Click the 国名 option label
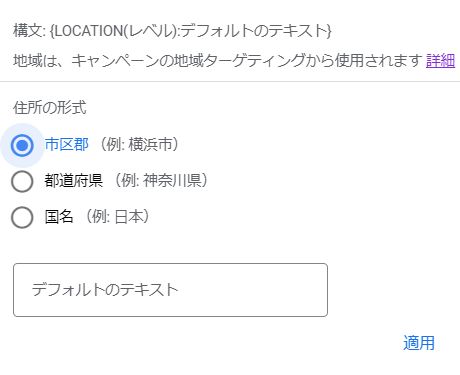Image resolution: width=460 pixels, height=375 pixels. pos(59,216)
